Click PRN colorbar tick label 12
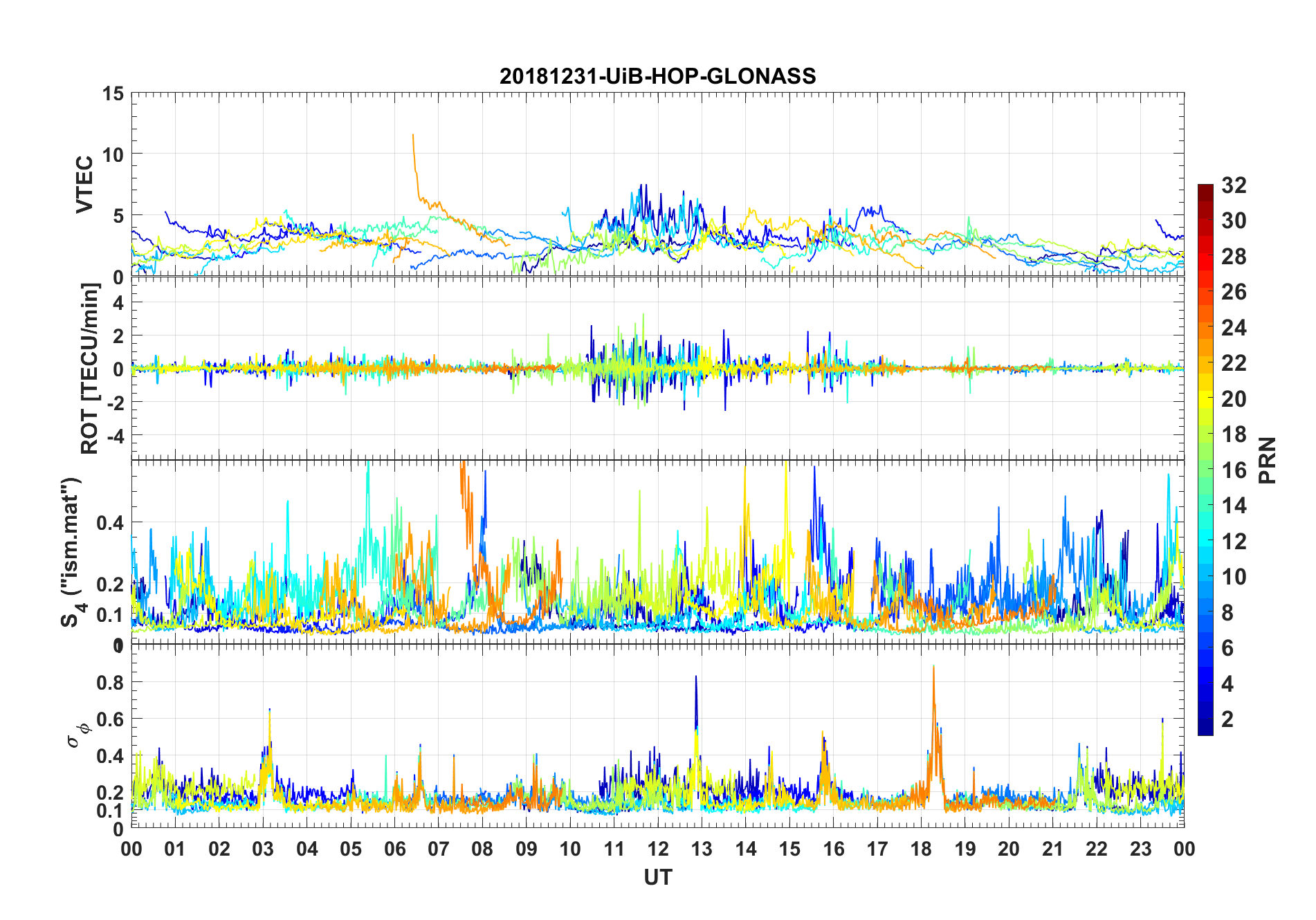The image size is (1316, 920). coord(1234,542)
